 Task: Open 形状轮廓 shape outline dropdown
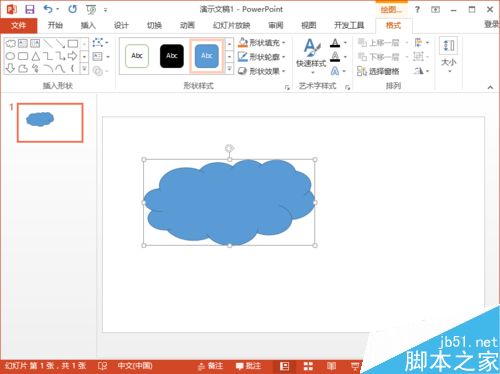[262, 57]
